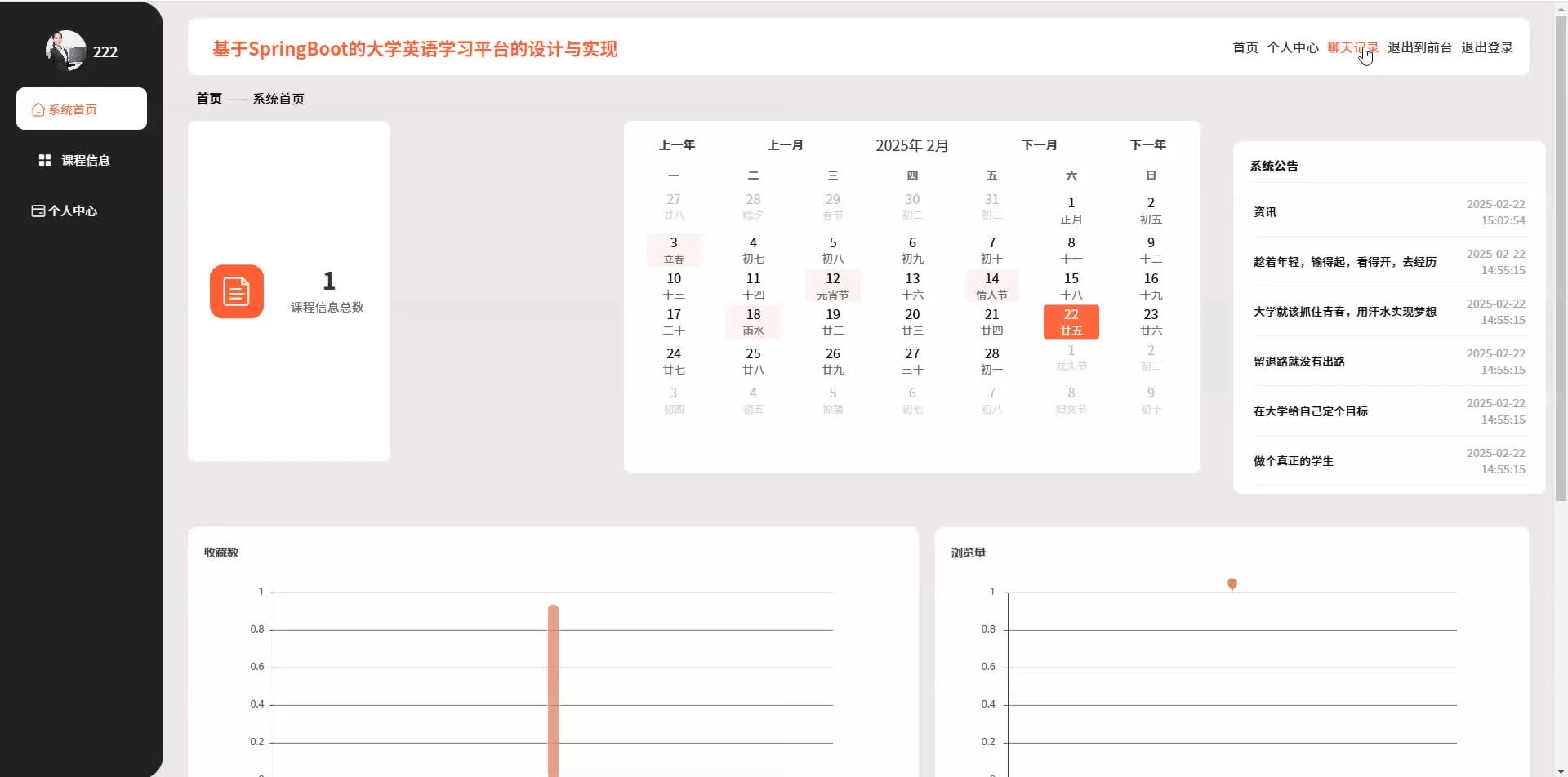Click the orange bar in 收藏数 chart
This screenshot has width=1568, height=777.
[553, 690]
